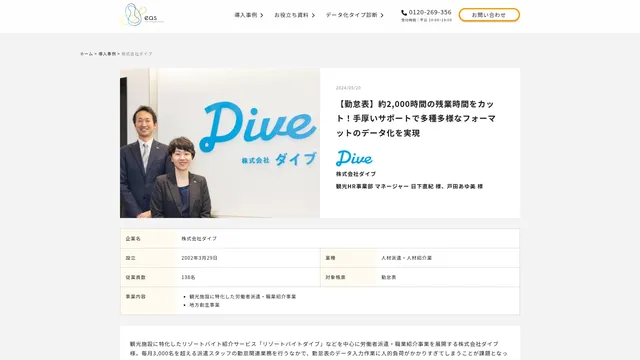Click the 従業員数 table label
Viewport: 640px width, 360px height.
pyautogui.click(x=136, y=277)
